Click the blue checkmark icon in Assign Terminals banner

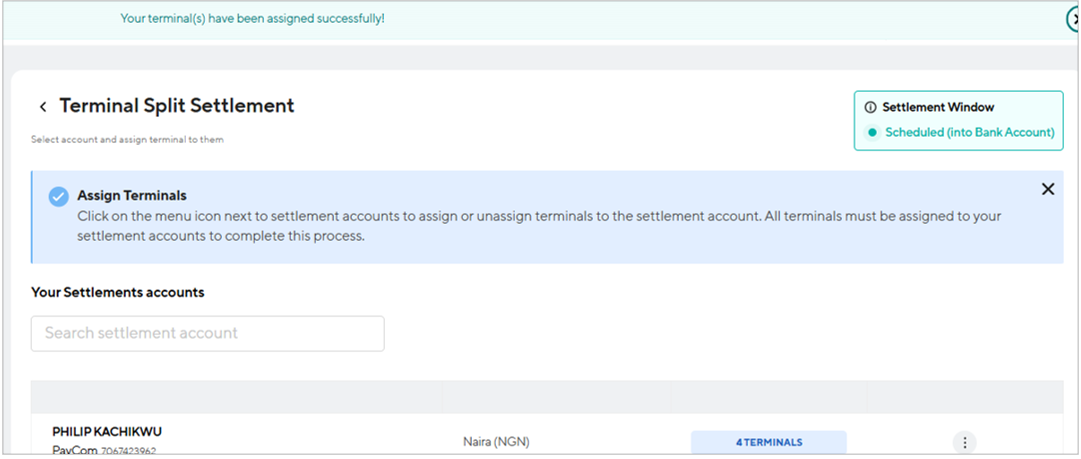click(x=59, y=196)
